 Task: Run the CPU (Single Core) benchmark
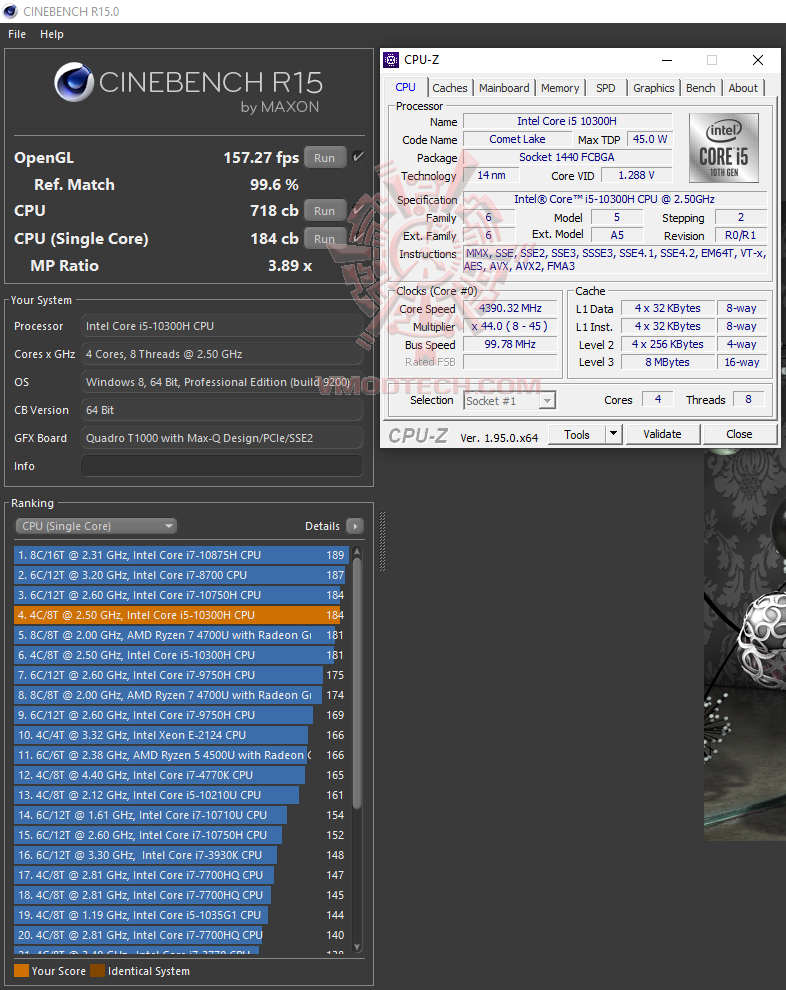[x=325, y=239]
